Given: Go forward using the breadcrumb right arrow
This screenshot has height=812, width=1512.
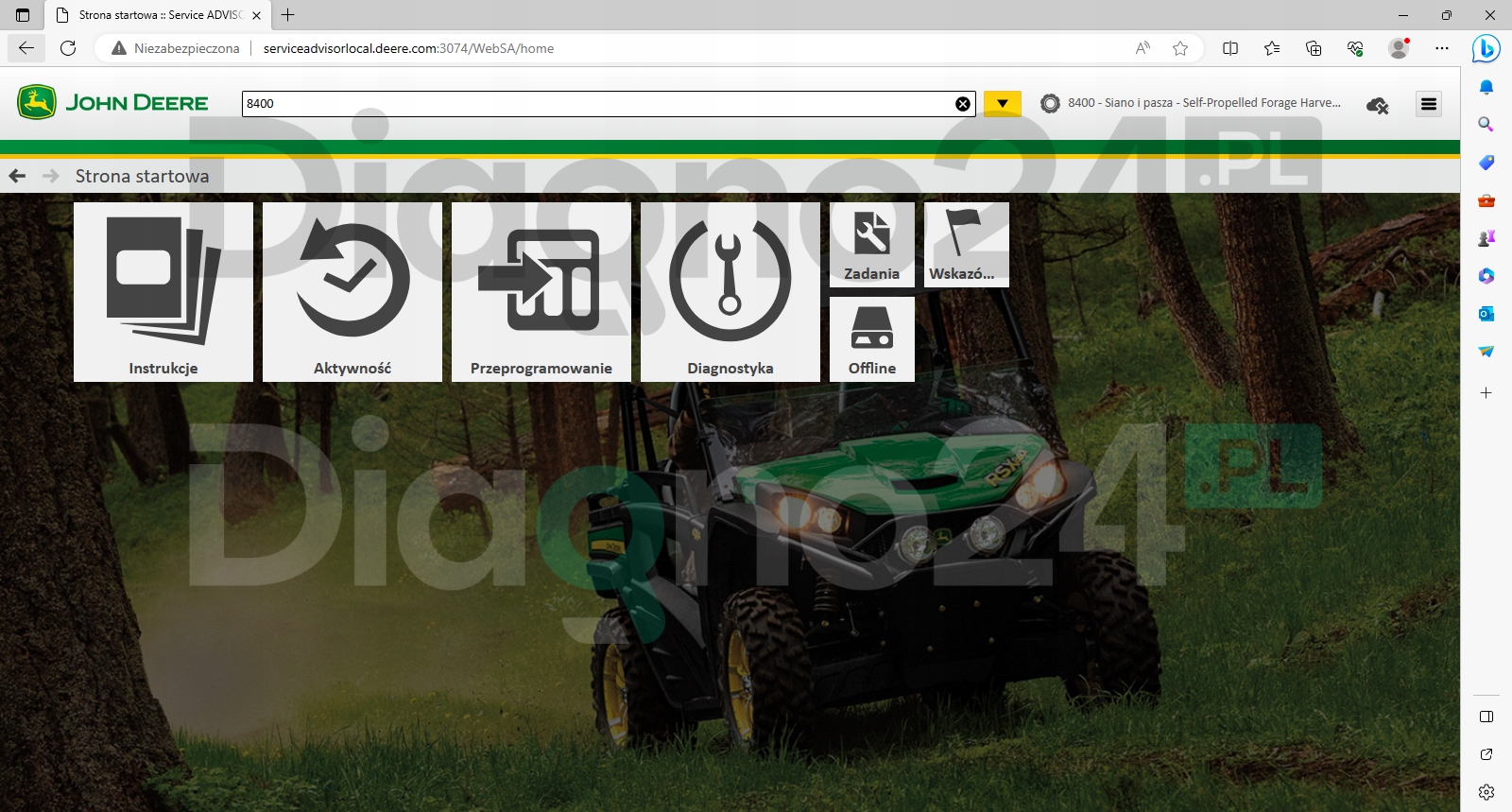Looking at the screenshot, I should 51,176.
